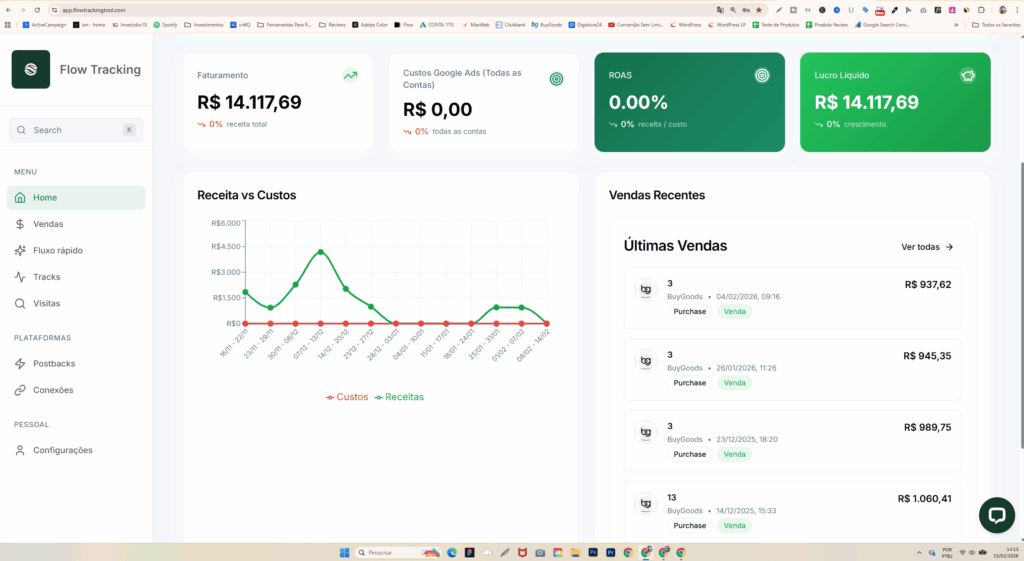Open the Adobe Color bookmark
1024x561 pixels.
370,25
